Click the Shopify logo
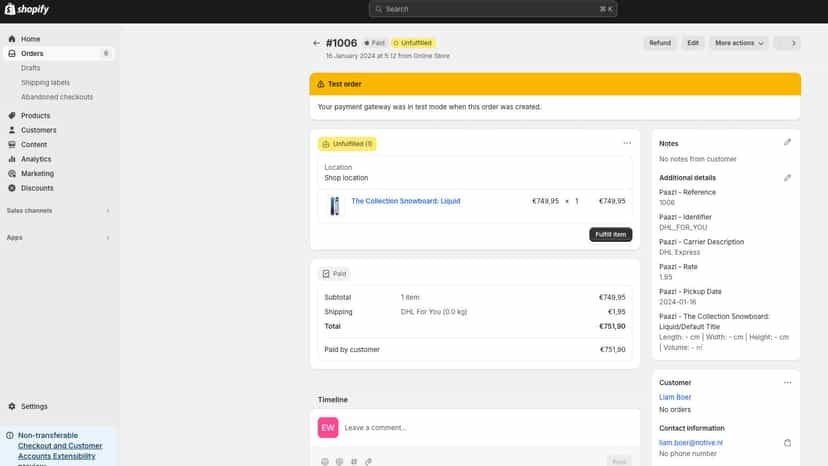 (x=26, y=9)
